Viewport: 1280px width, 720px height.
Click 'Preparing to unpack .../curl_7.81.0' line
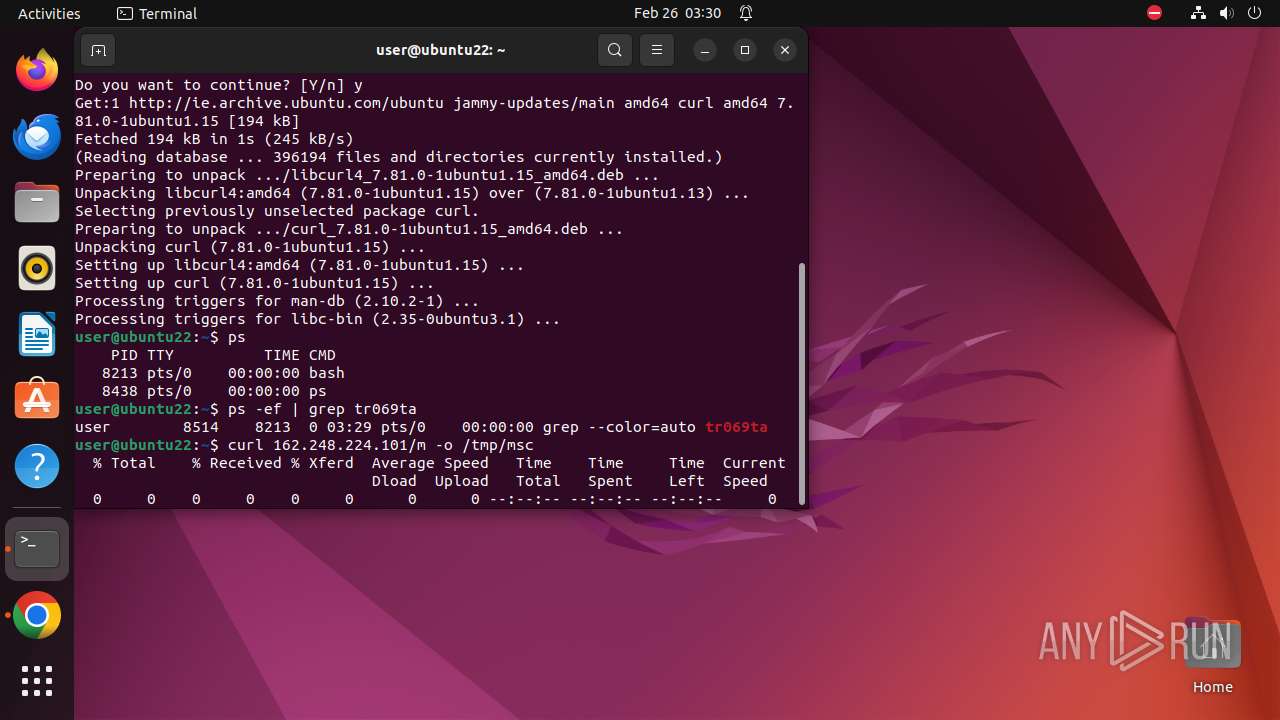pos(349,229)
